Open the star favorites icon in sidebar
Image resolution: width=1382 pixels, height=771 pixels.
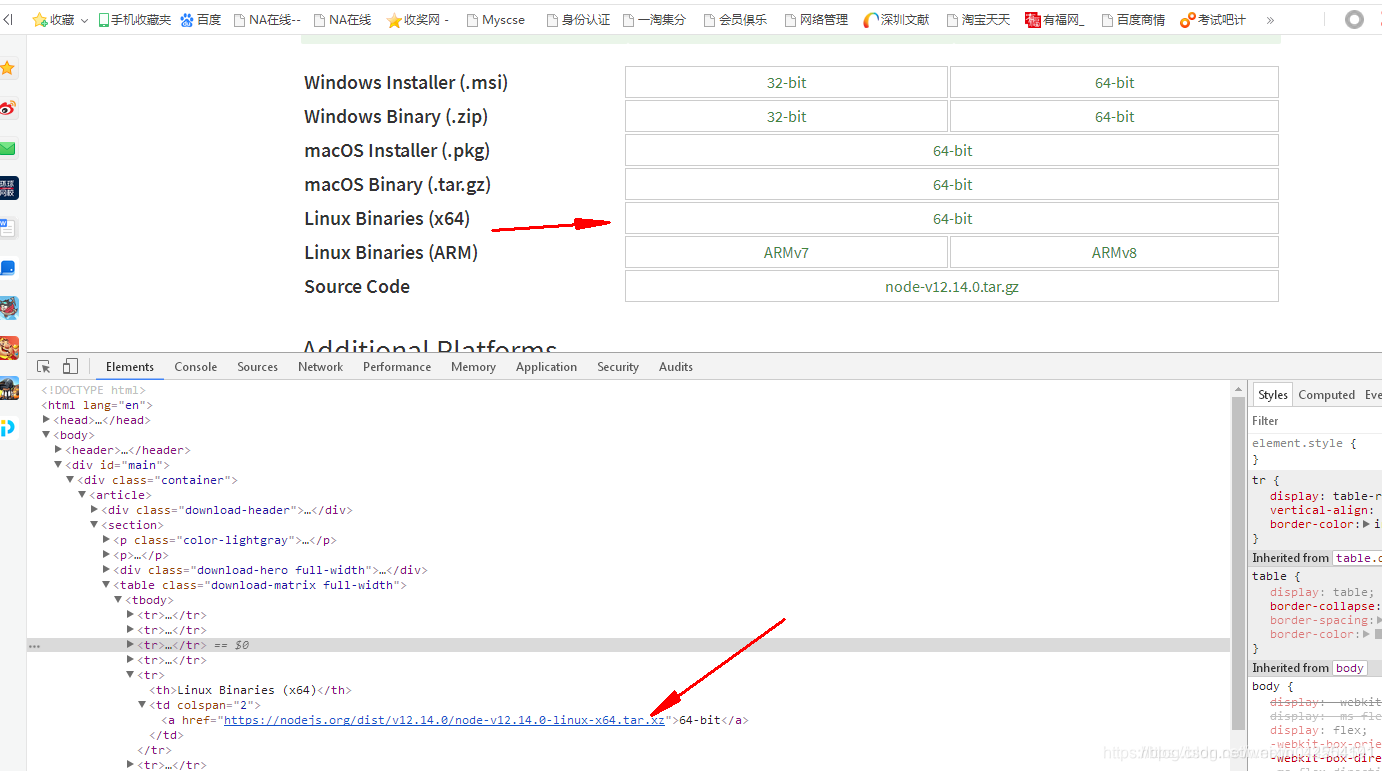coord(8,68)
